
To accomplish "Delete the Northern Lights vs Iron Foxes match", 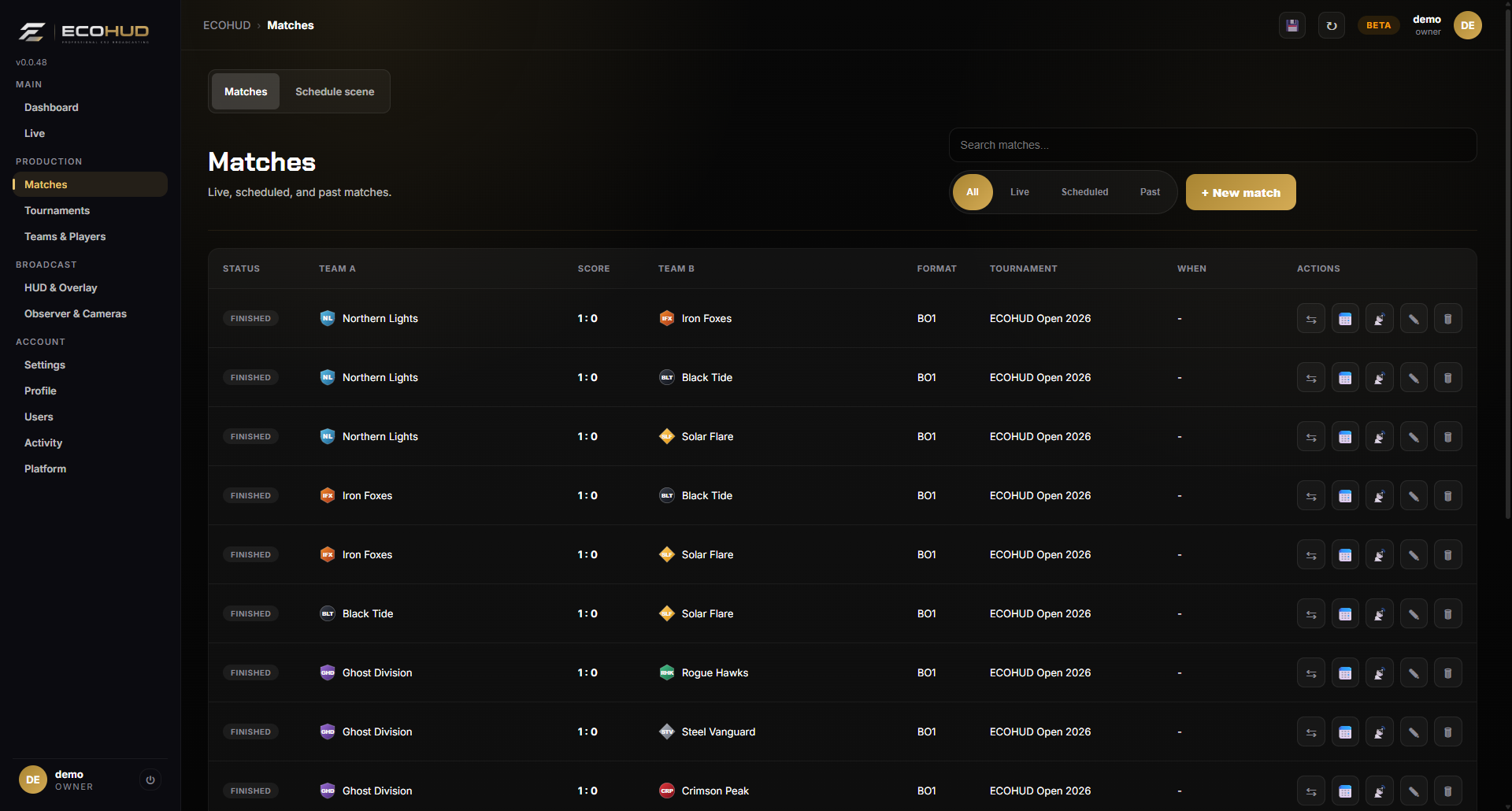I will [1448, 319].
